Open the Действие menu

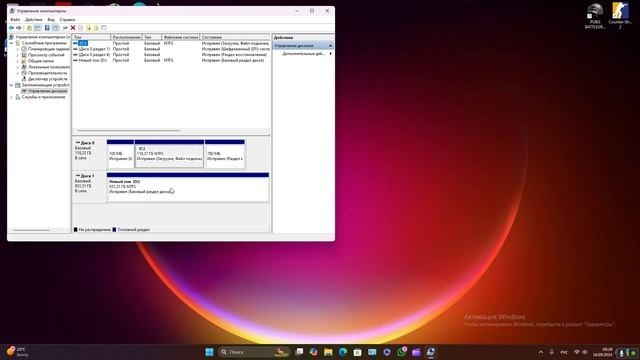[x=33, y=20]
